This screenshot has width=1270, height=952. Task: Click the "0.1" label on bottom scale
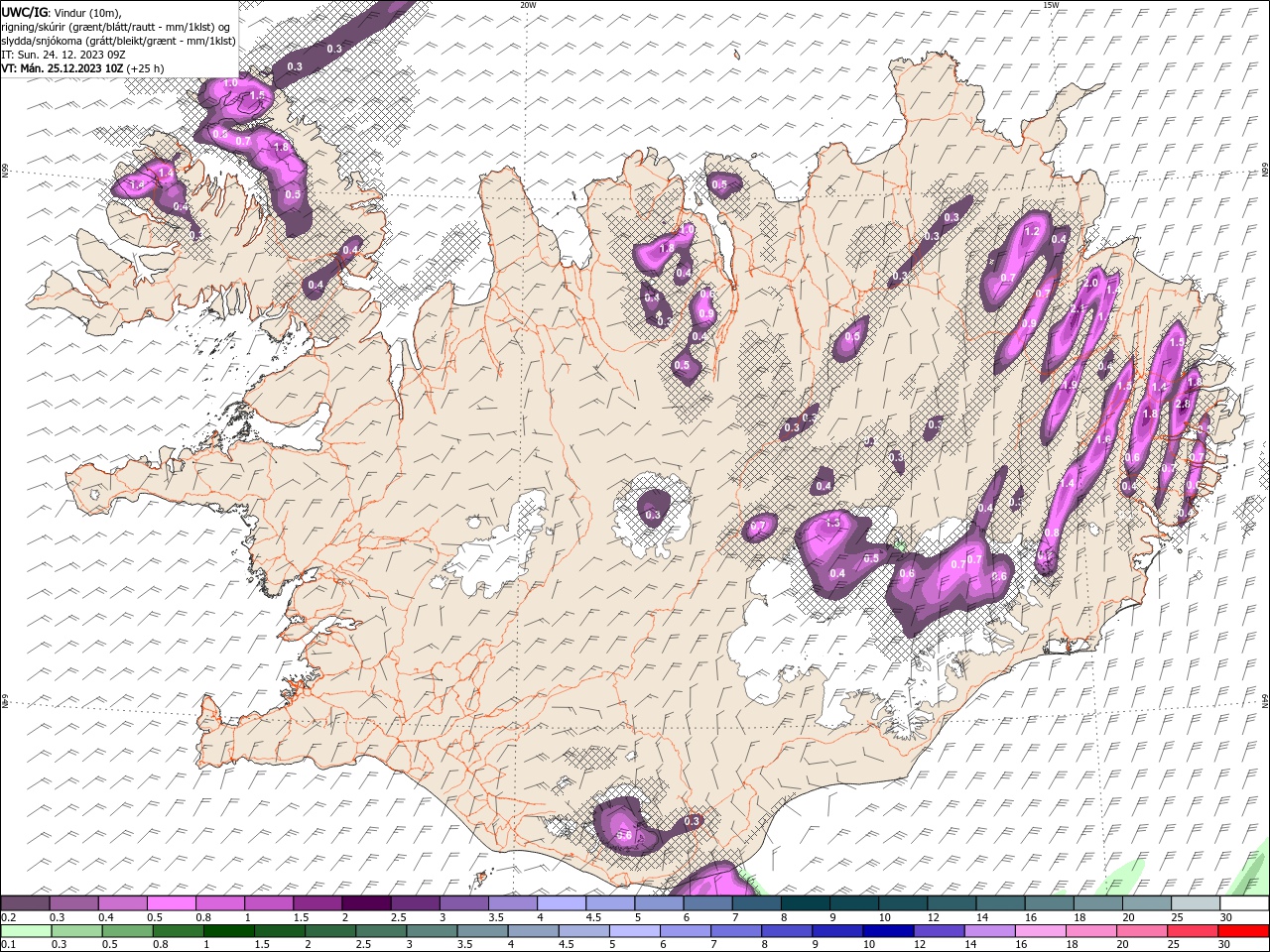coord(8,945)
